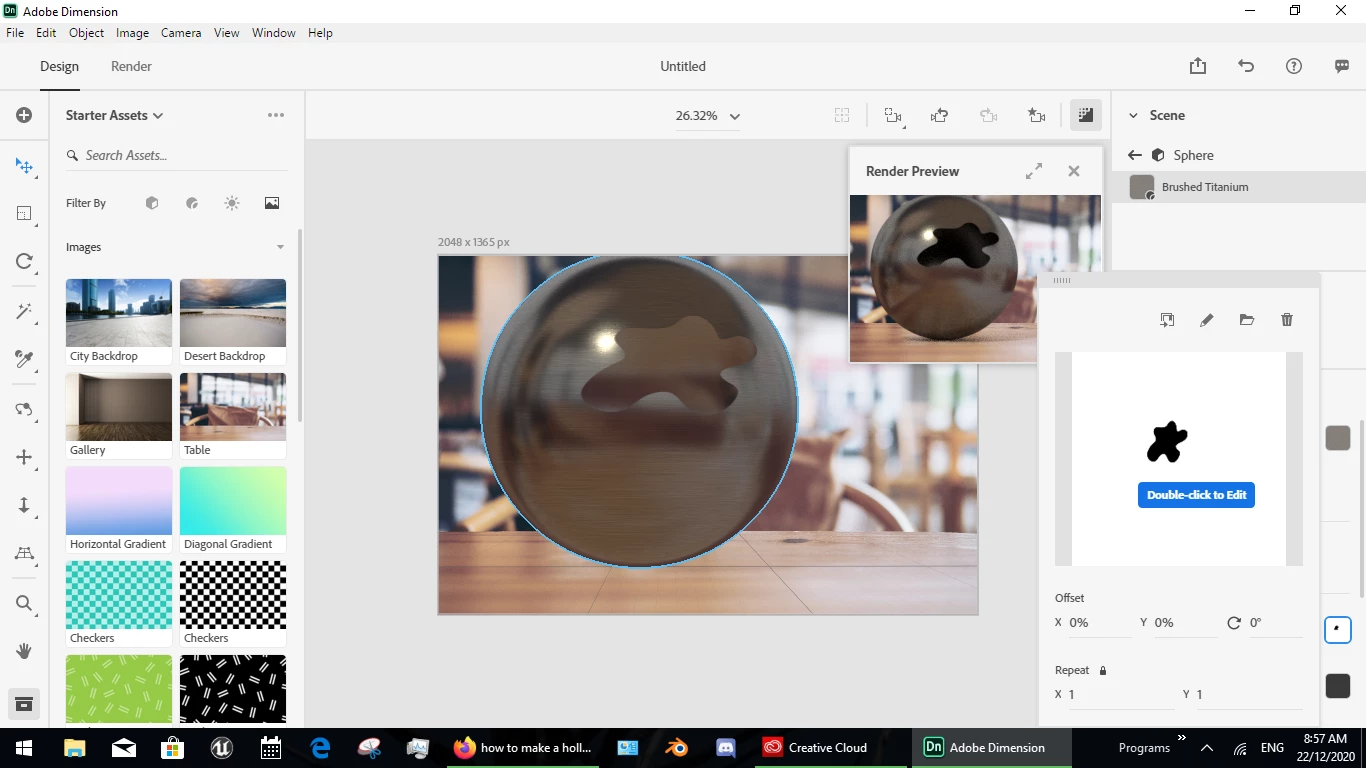Choose the Sampler eyedropper tool
Viewport: 1366px width, 768px height.
24,359
